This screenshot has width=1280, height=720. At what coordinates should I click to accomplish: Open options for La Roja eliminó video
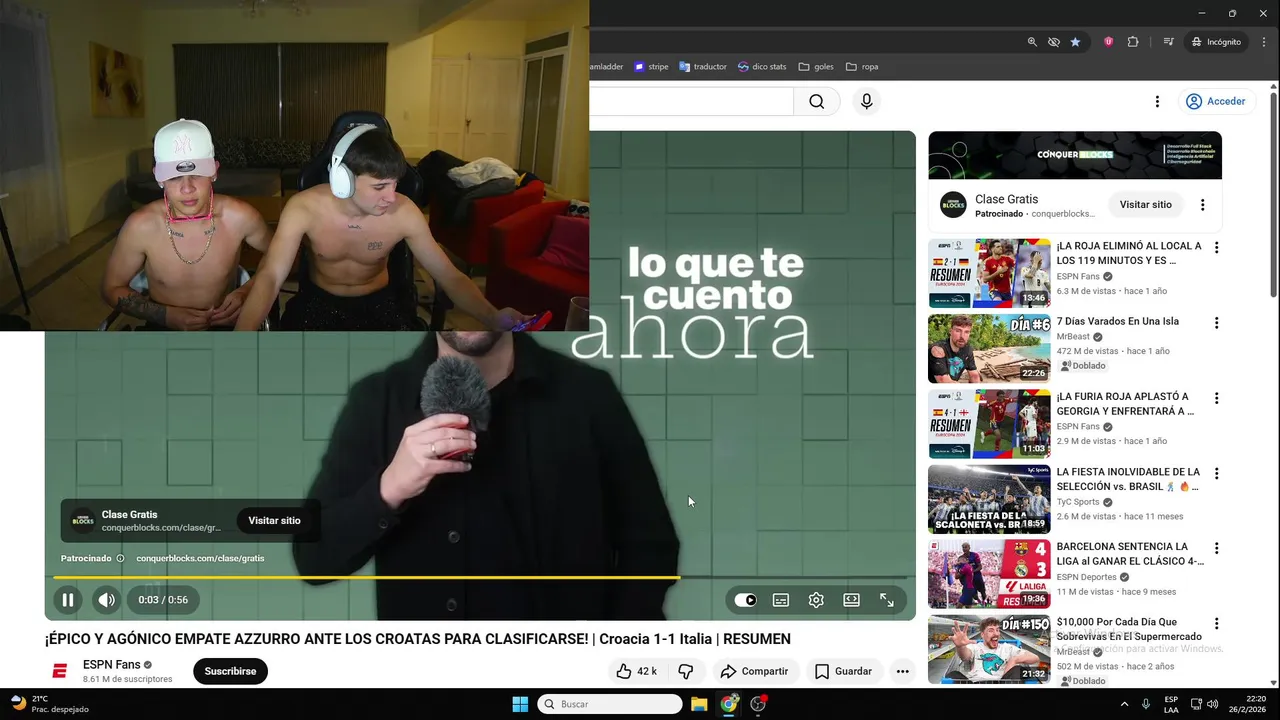pyautogui.click(x=1216, y=247)
